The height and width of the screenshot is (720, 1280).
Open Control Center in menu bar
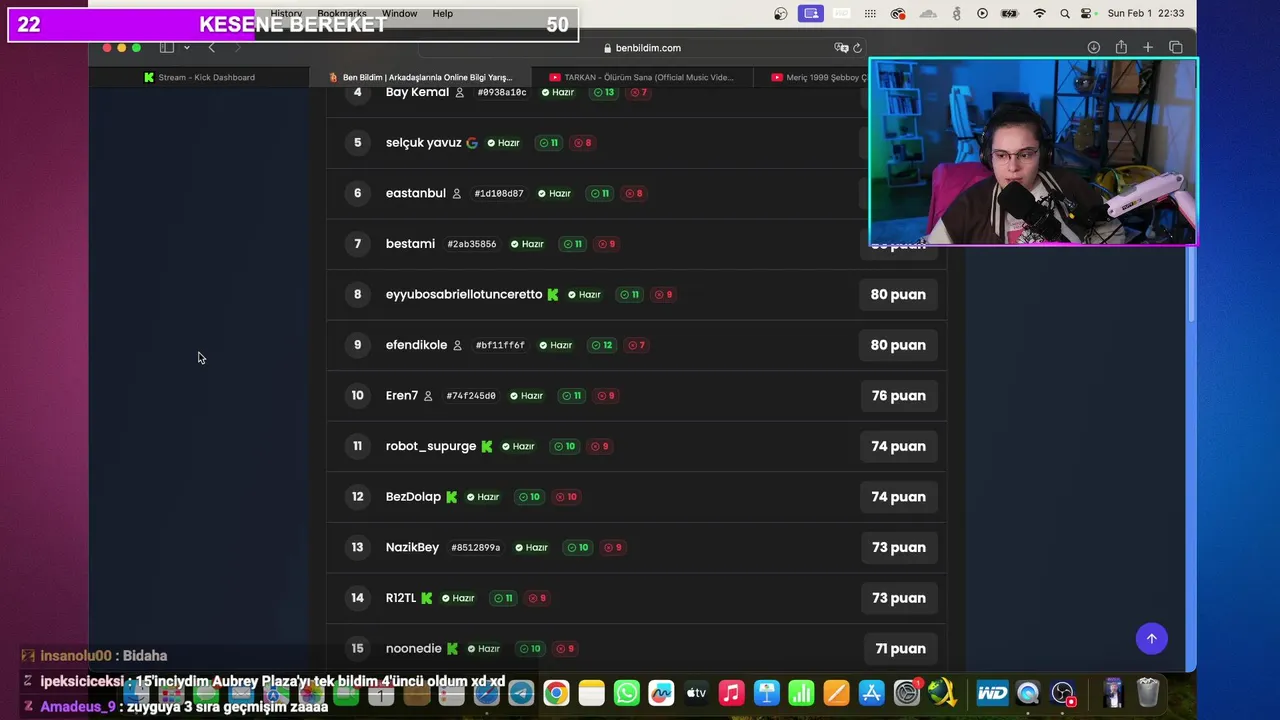tap(1087, 14)
